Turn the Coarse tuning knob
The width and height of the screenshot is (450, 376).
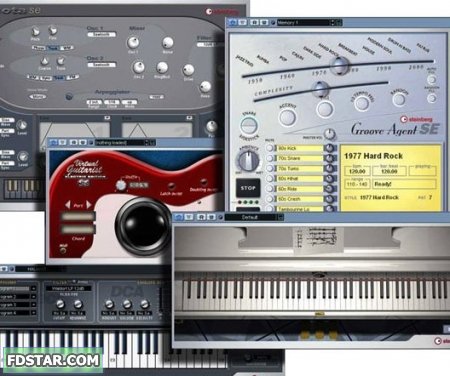[x=44, y=61]
